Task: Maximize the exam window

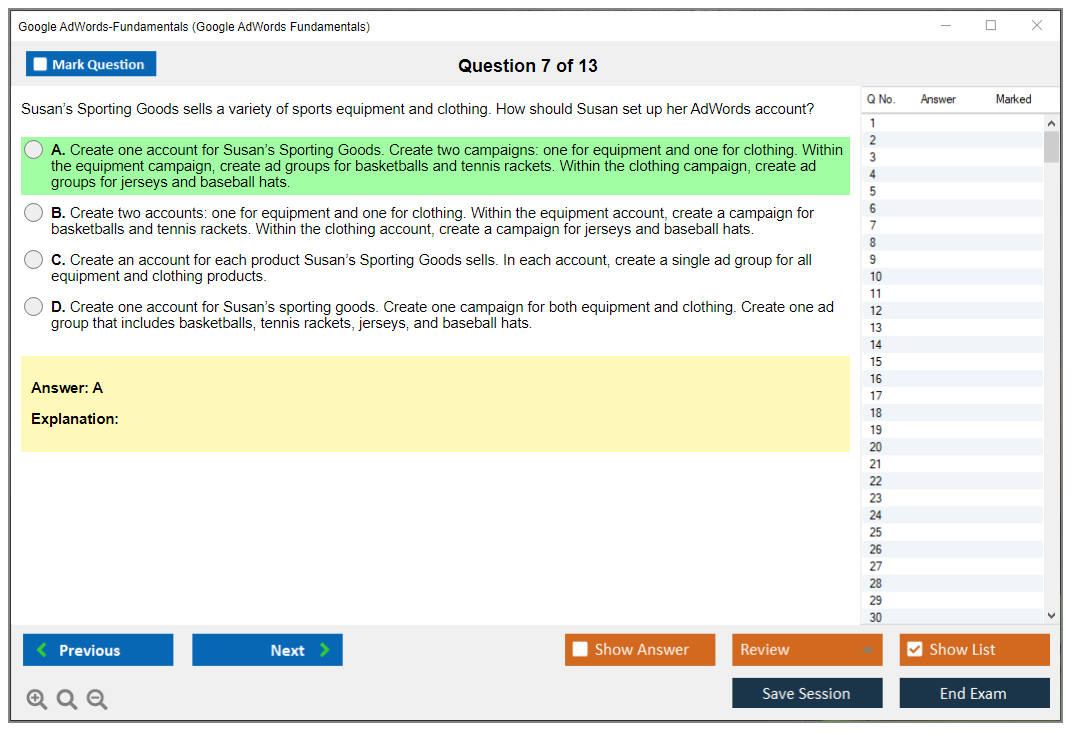Action: coord(991,26)
